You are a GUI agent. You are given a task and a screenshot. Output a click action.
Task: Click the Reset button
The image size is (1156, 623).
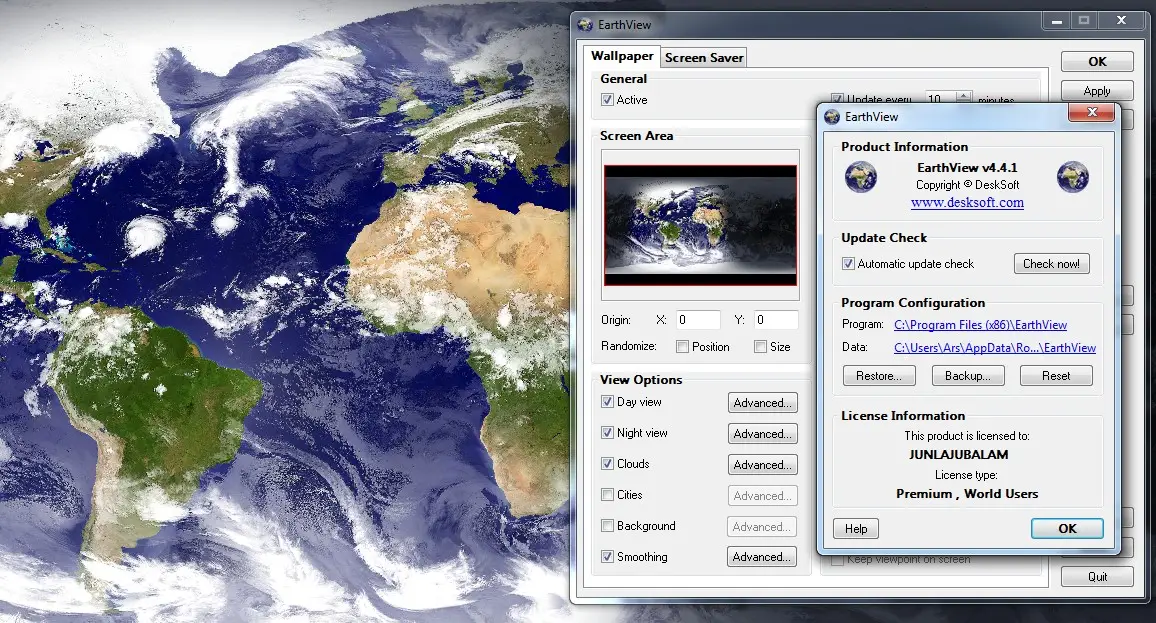1056,376
